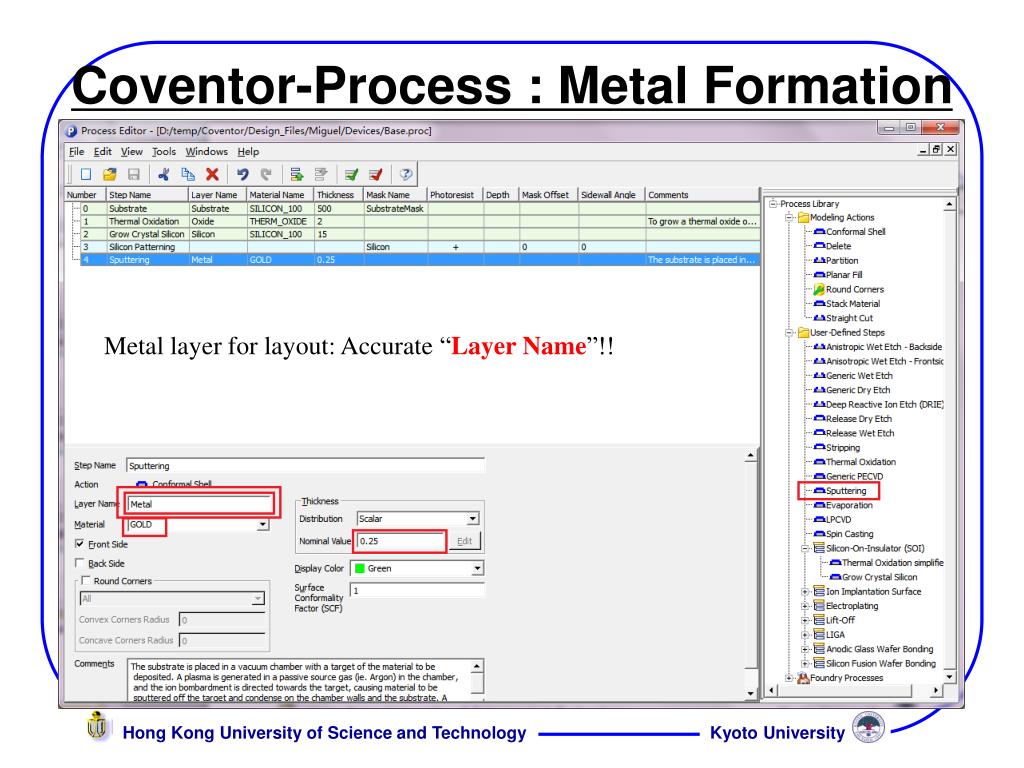Expand the Lift-Off node
The image size is (1024, 768).
(805, 620)
